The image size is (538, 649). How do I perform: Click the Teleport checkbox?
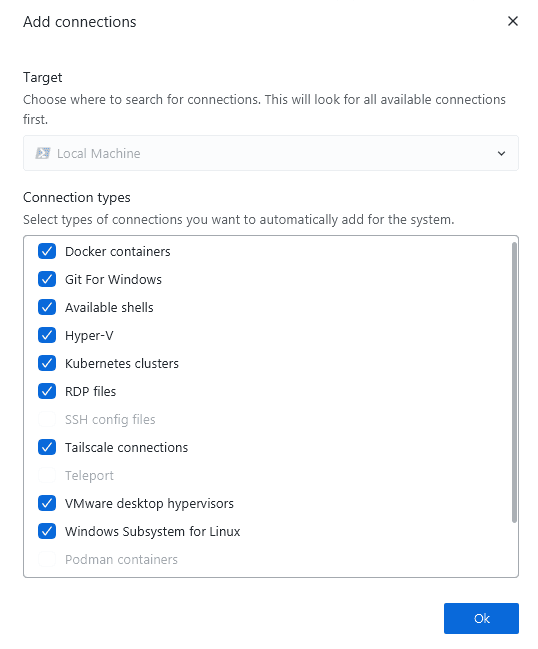[47, 475]
